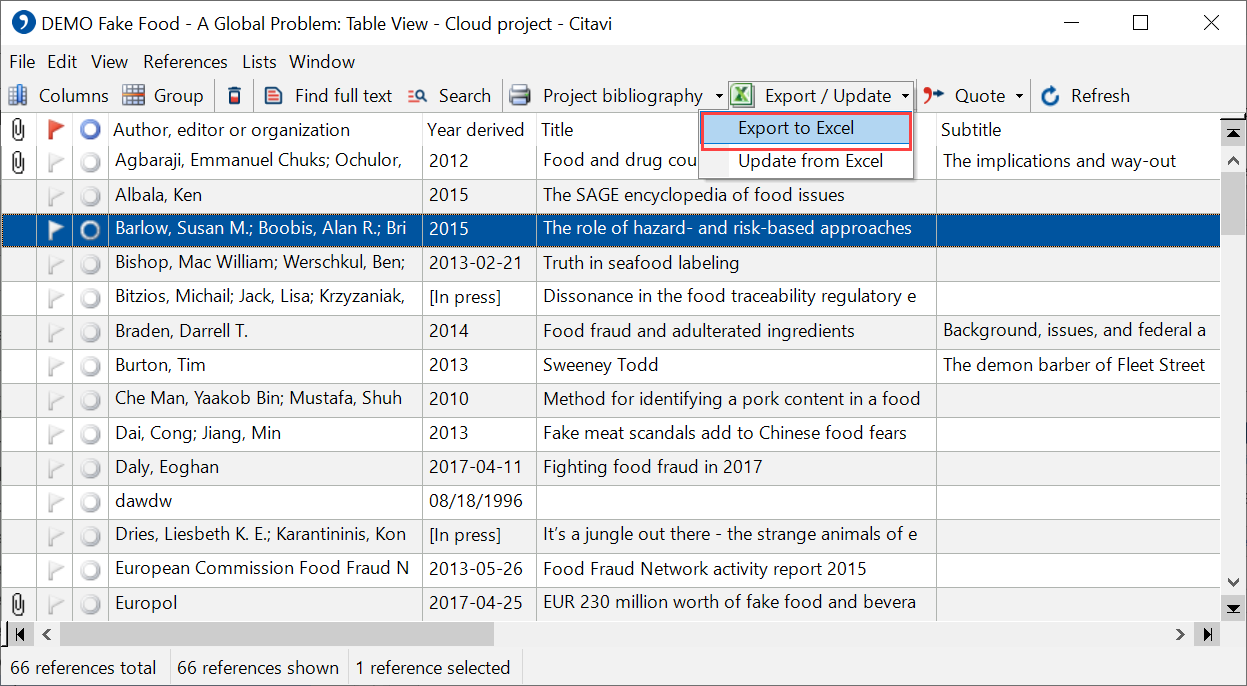Click horizontal scrollbar right arrow
This screenshot has width=1247, height=686.
pos(1181,634)
